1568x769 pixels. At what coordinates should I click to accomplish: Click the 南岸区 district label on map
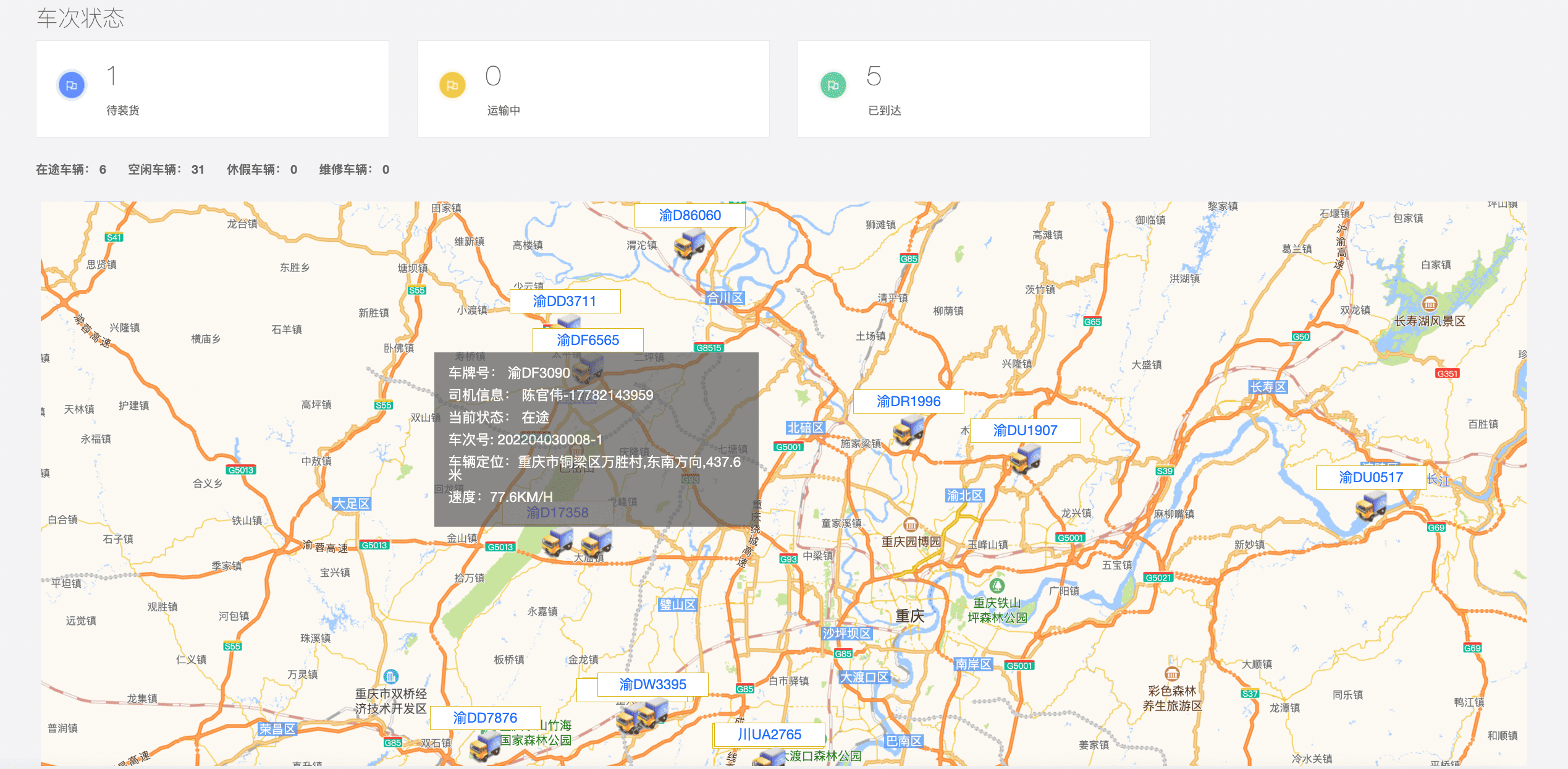[x=973, y=665]
